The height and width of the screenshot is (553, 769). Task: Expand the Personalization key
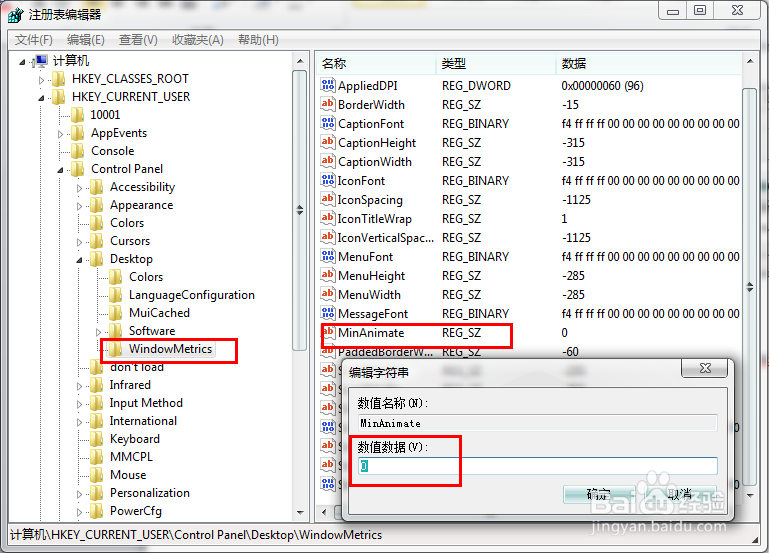tap(79, 494)
